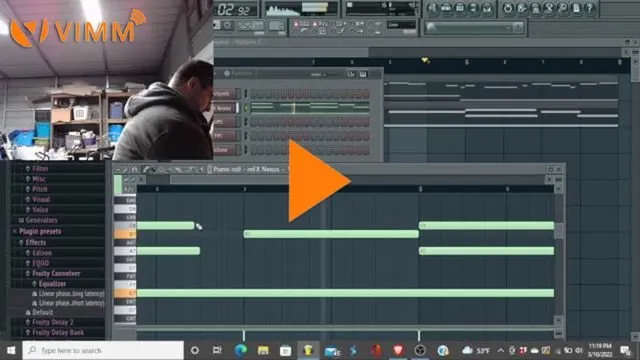Open the step sequencer view icon
This screenshot has height=360, width=640.
pos(446,9)
